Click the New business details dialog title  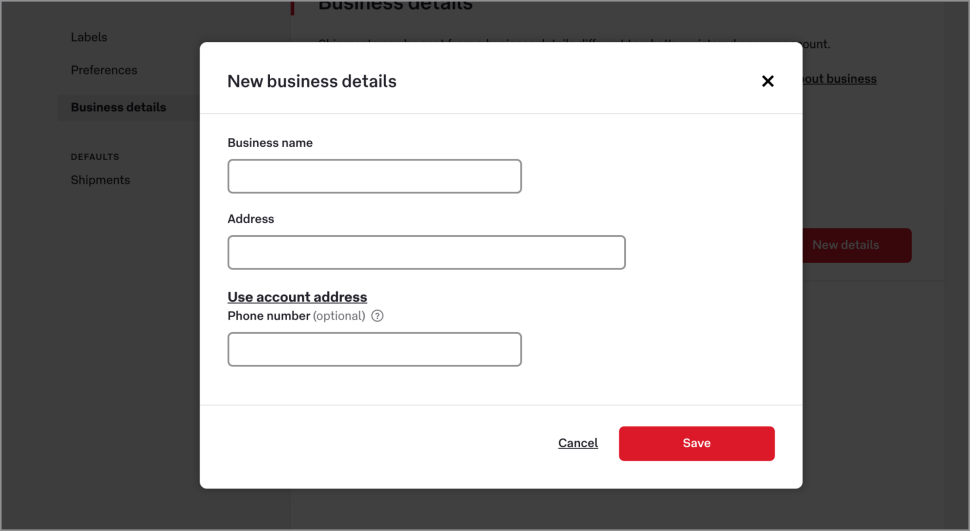tap(312, 81)
